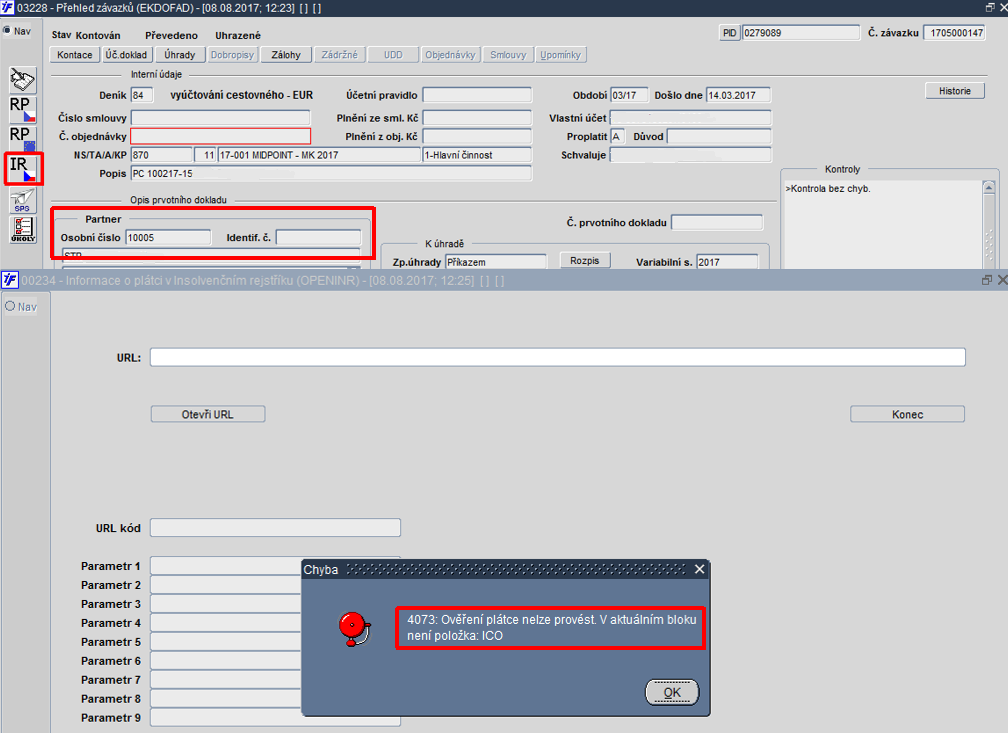Click the 17-001 MIDPOINT - MK 2017 field

(319, 155)
